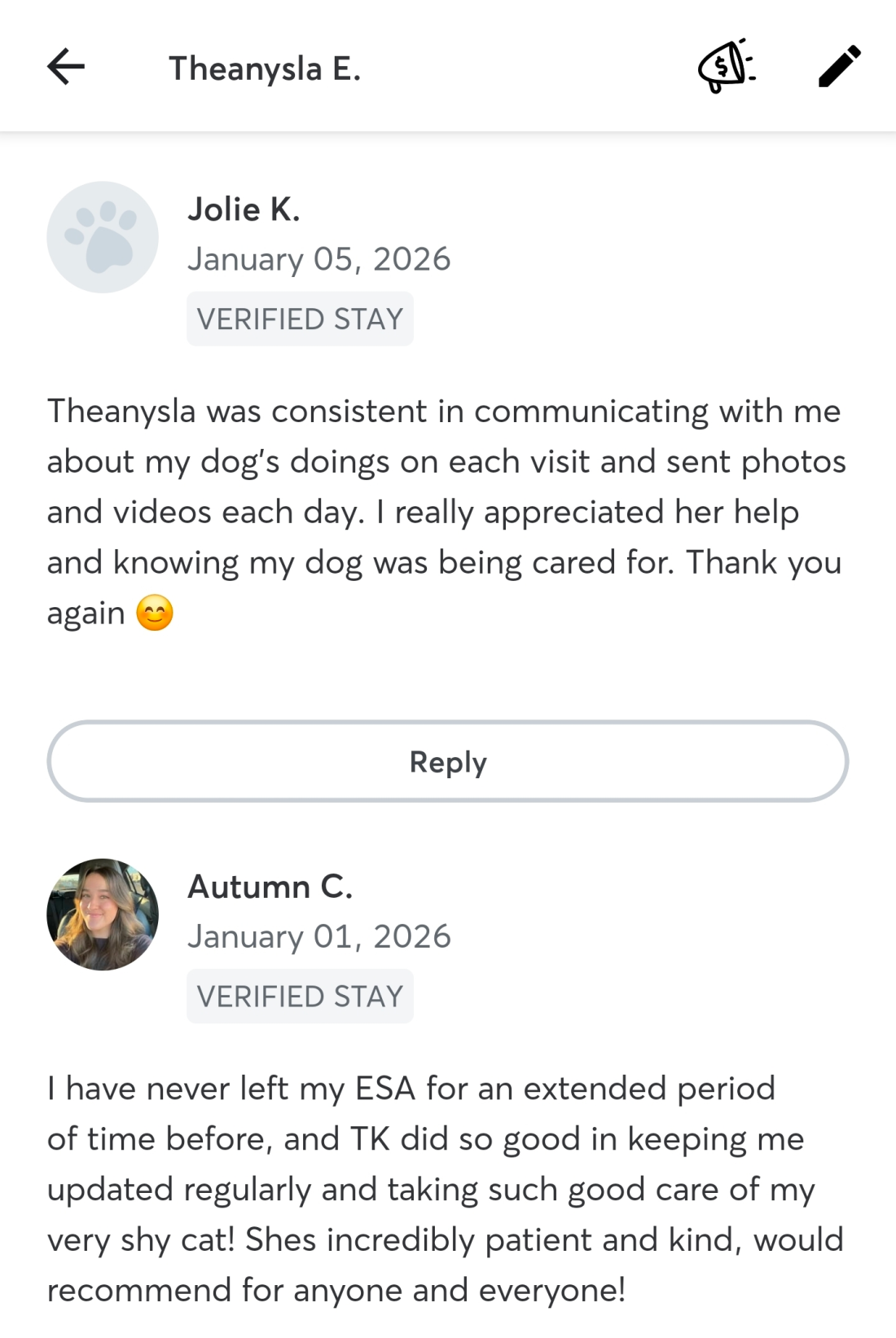Select the date January 05, 2026

[x=318, y=259]
